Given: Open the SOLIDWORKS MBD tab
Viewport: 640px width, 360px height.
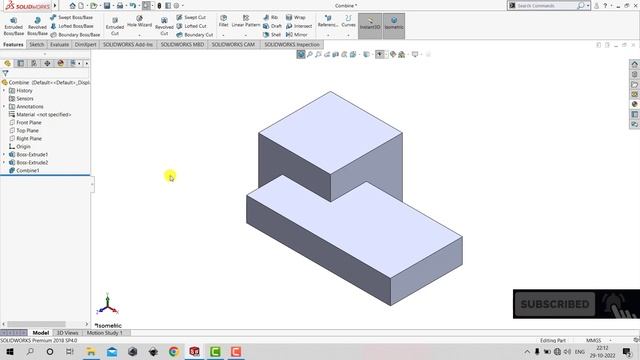Looking at the screenshot, I should tap(182, 44).
